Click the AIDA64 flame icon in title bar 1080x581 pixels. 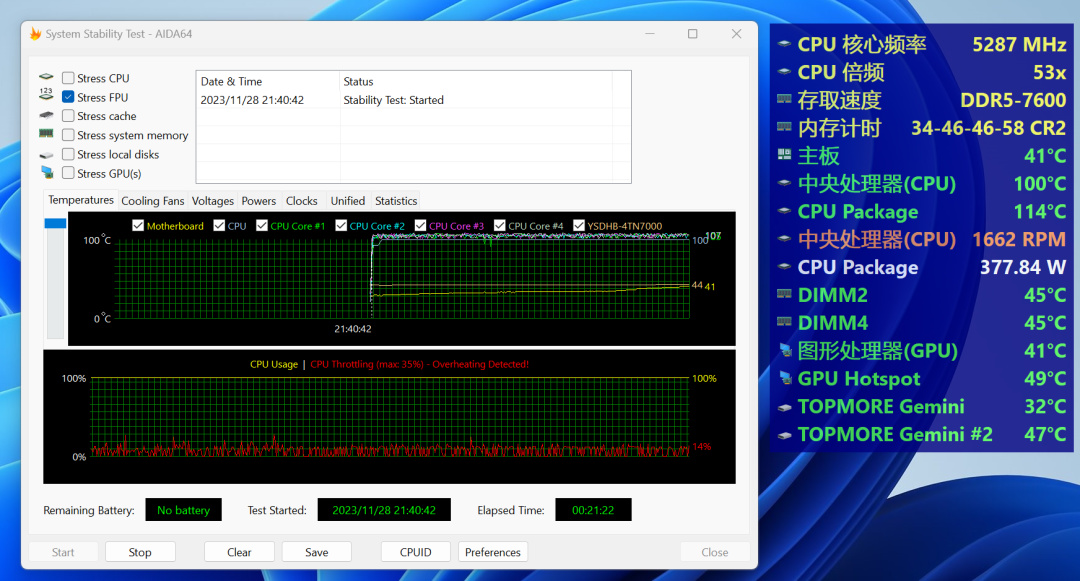(35, 34)
